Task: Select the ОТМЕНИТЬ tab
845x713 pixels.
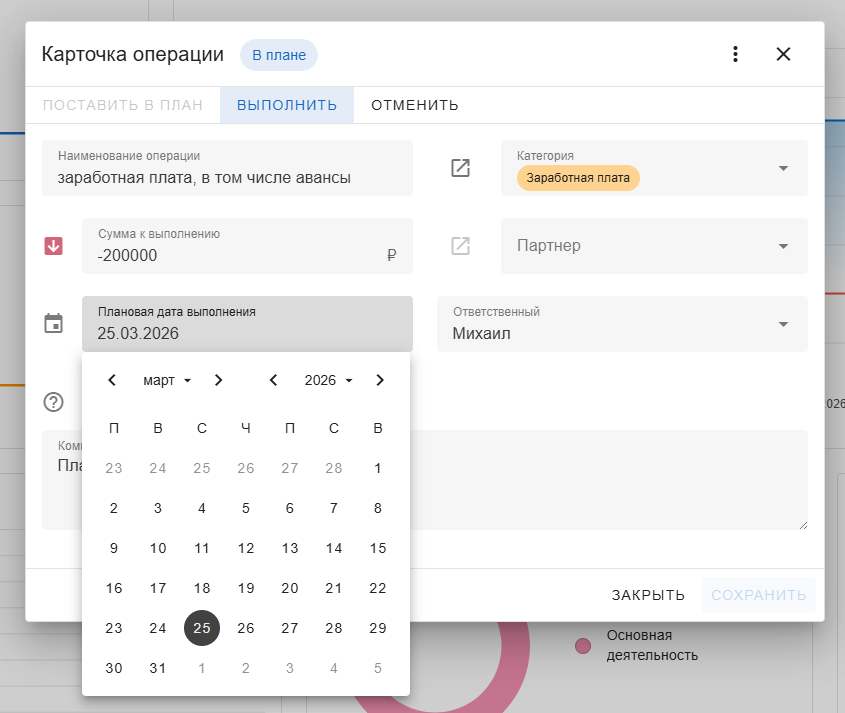Action: click(414, 105)
